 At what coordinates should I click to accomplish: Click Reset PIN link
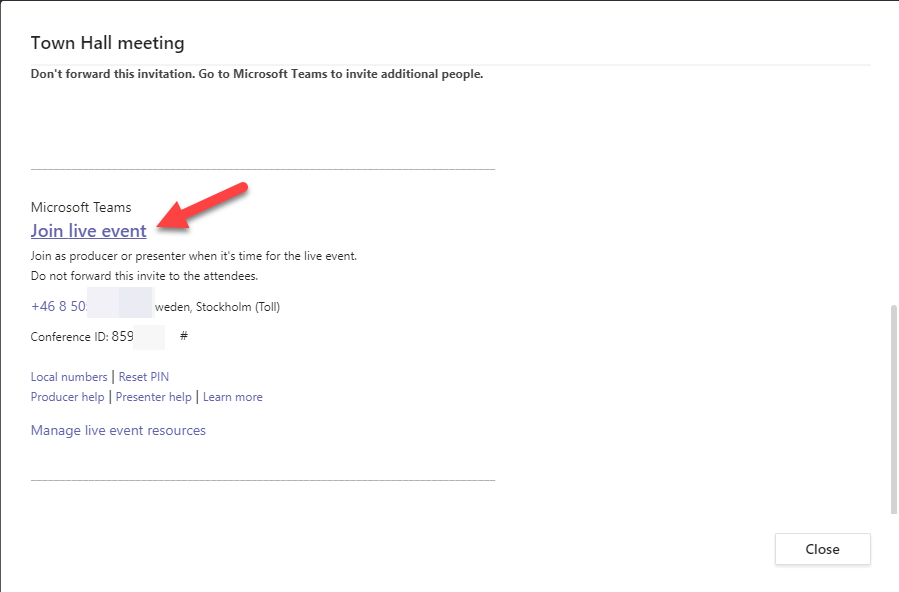tap(144, 377)
